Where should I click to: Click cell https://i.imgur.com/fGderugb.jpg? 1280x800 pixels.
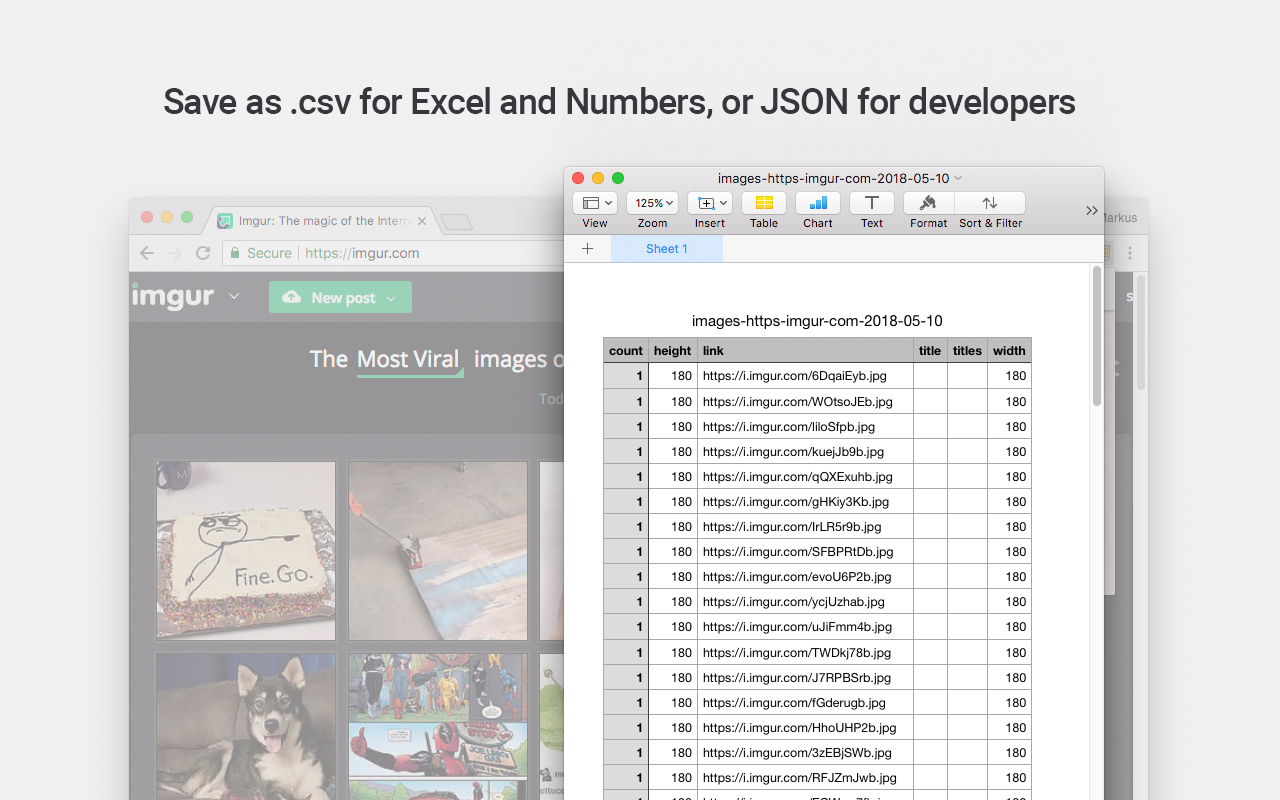[x=805, y=702]
